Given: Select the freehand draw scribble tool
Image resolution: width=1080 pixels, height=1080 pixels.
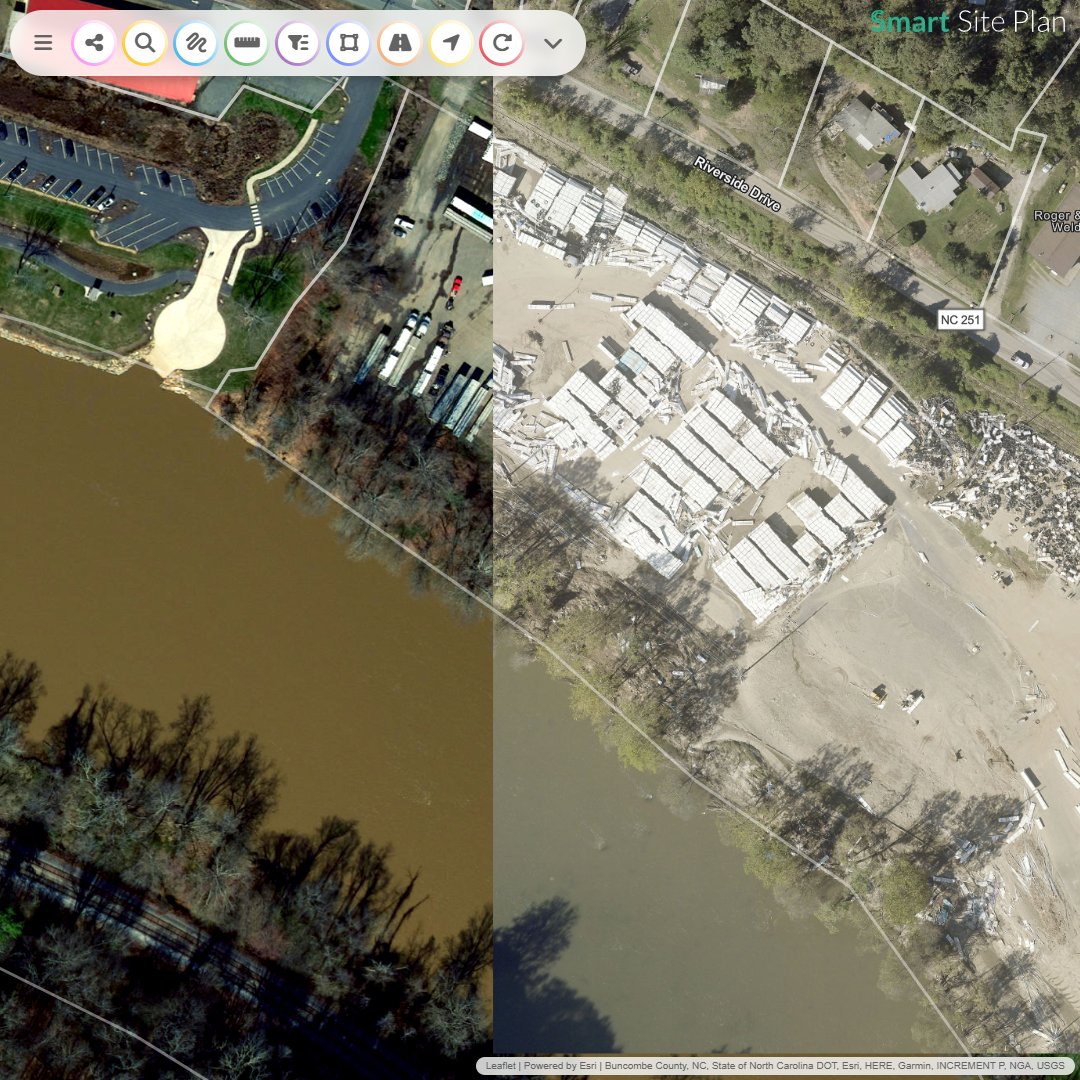Looking at the screenshot, I should (x=196, y=43).
